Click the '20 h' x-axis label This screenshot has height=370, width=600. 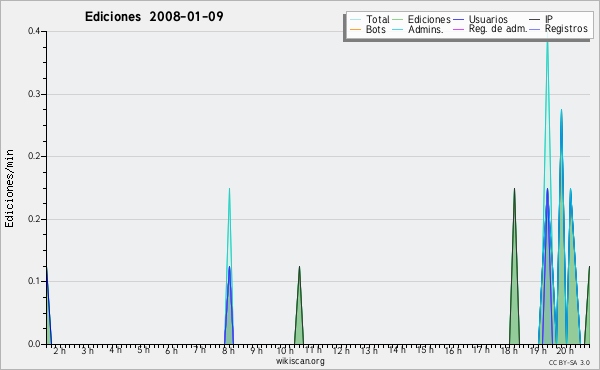(565, 351)
